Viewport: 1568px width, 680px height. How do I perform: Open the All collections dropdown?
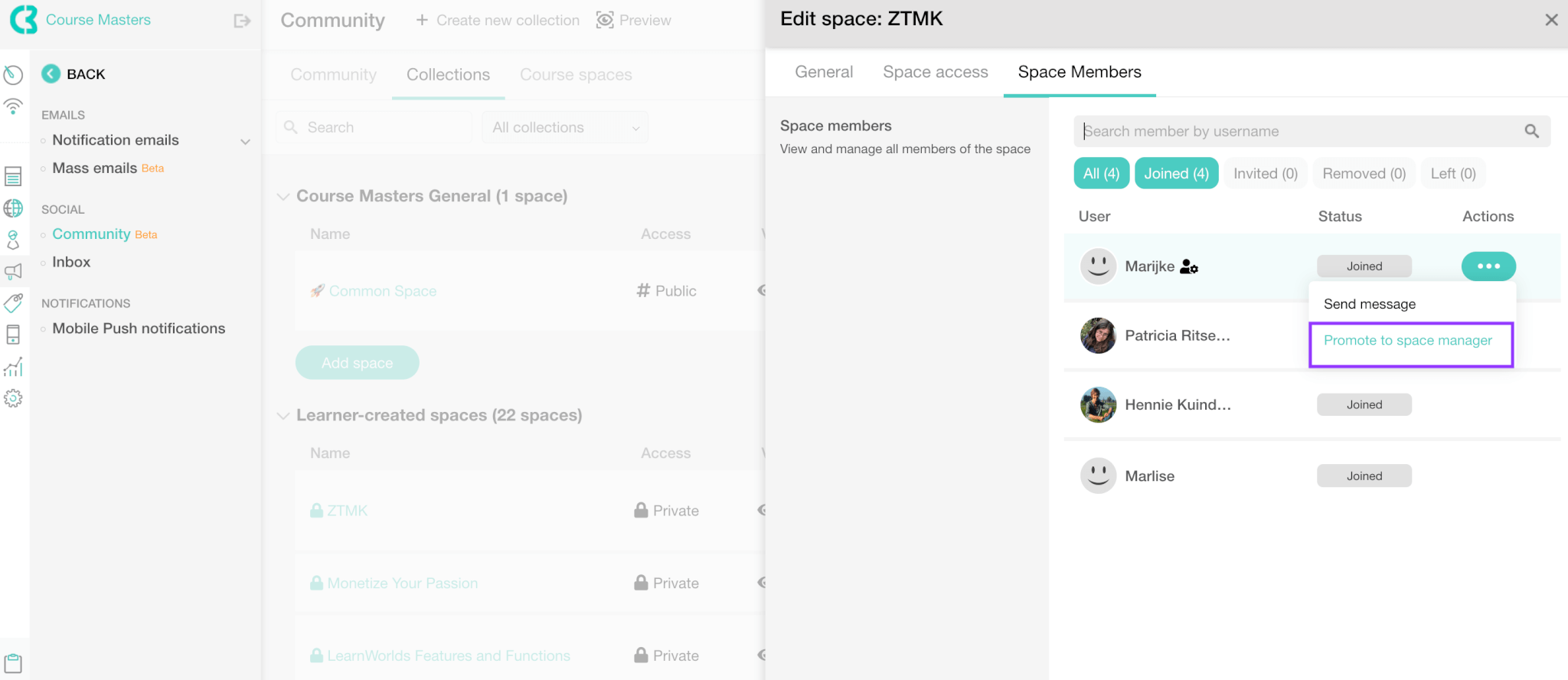tap(565, 127)
